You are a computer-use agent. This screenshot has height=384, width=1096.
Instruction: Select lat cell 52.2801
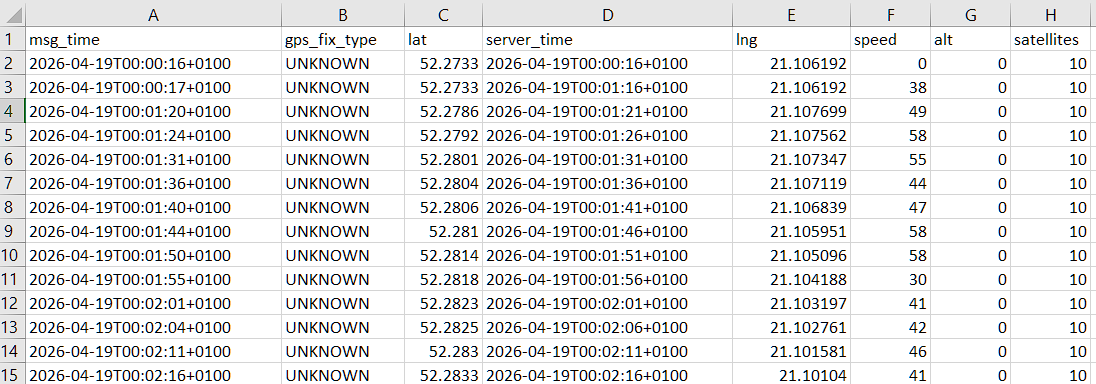[x=443, y=159]
